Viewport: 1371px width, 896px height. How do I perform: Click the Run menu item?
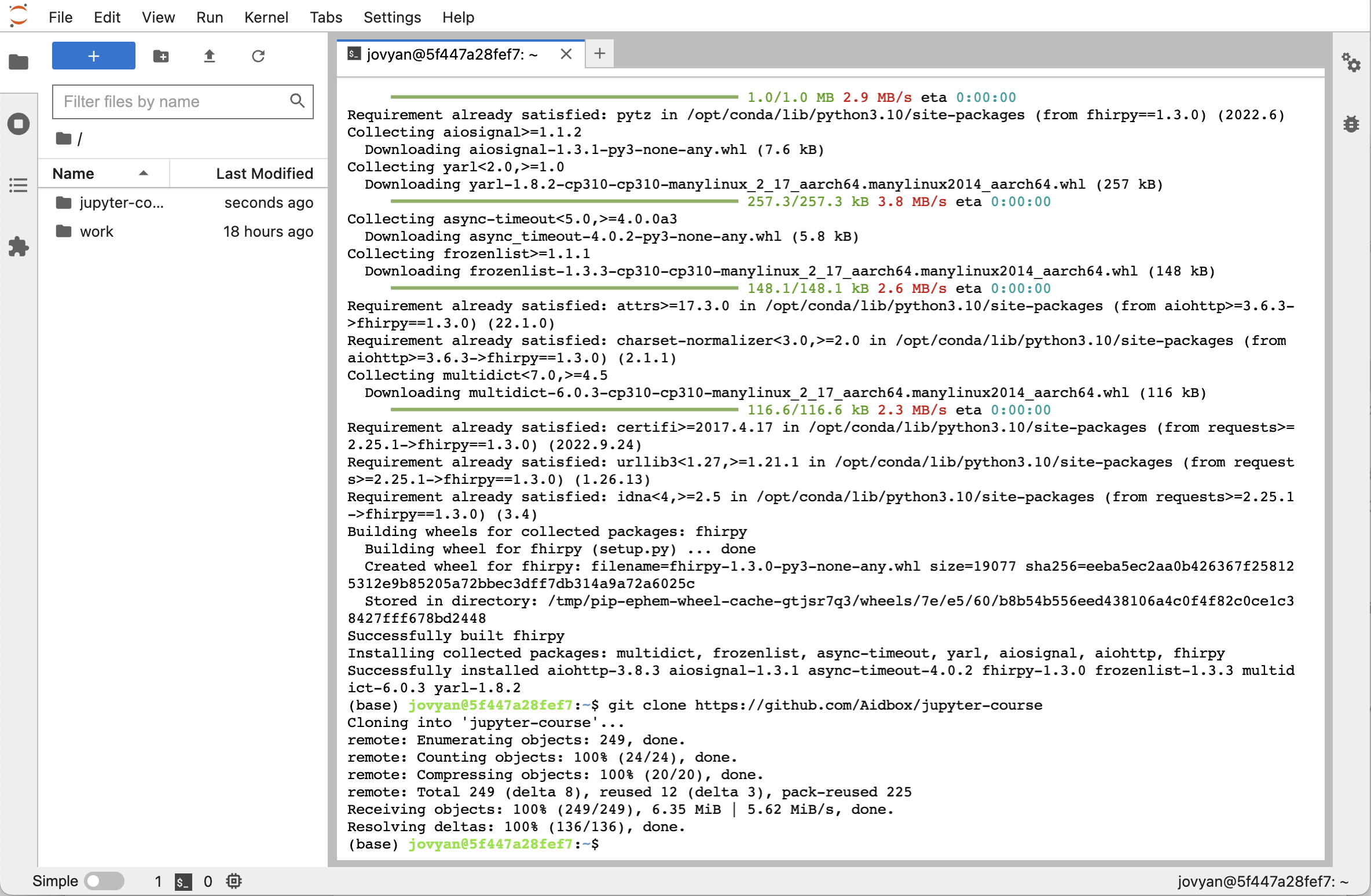pos(209,17)
